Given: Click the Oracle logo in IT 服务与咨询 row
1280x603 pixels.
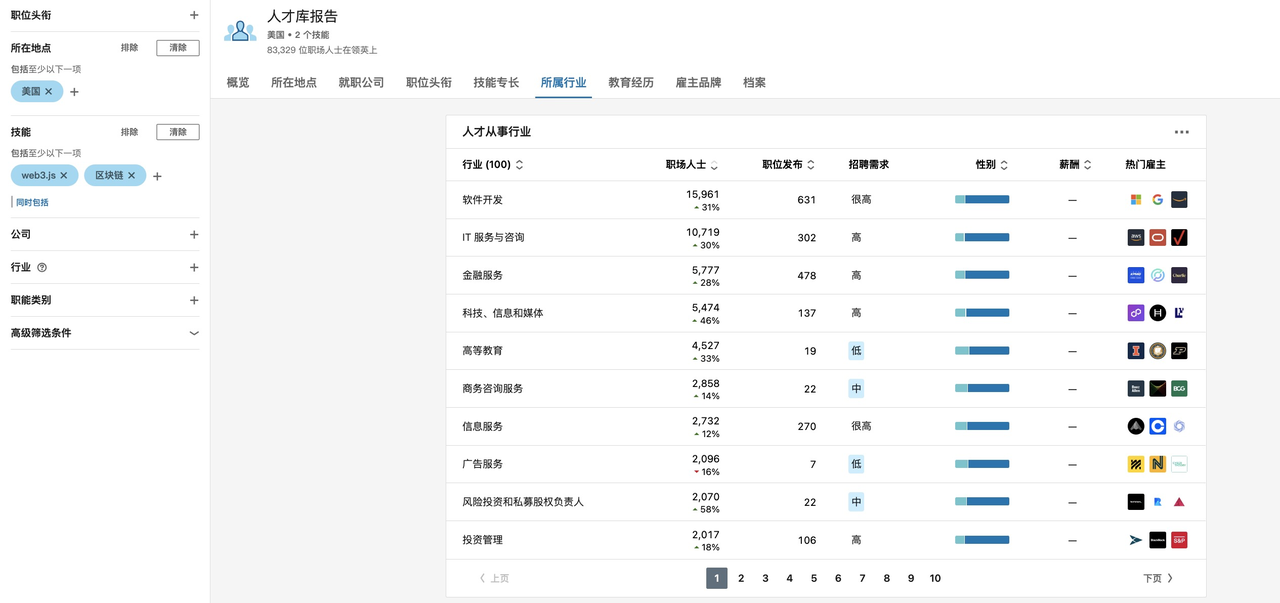Looking at the screenshot, I should [x=1157, y=238].
